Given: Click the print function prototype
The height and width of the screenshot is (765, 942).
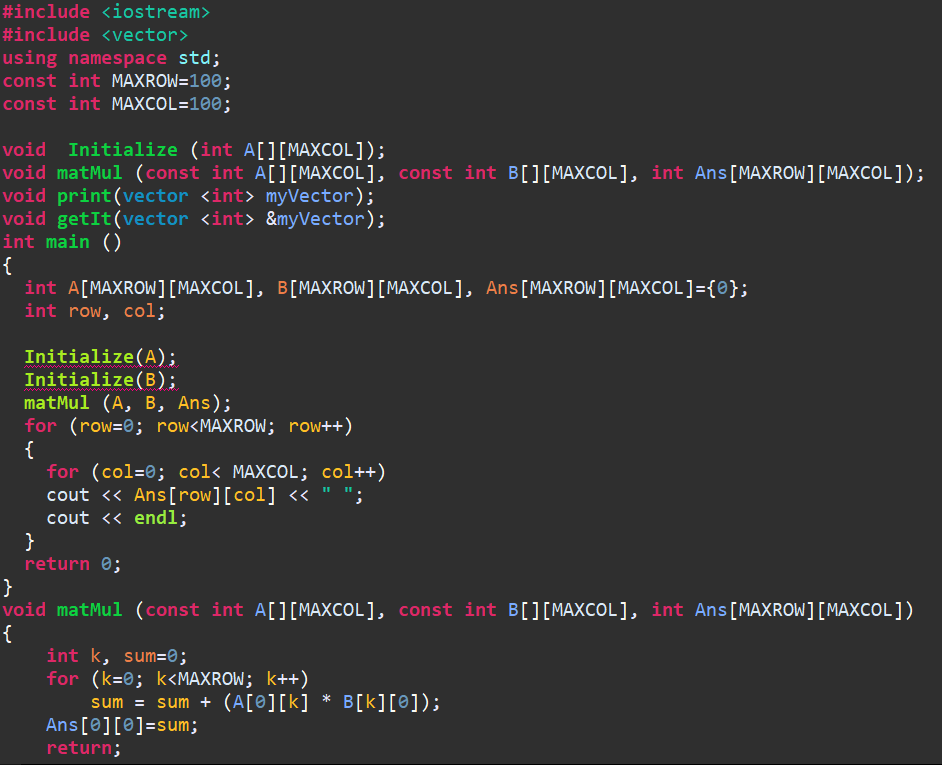Looking at the screenshot, I should (x=84, y=195).
